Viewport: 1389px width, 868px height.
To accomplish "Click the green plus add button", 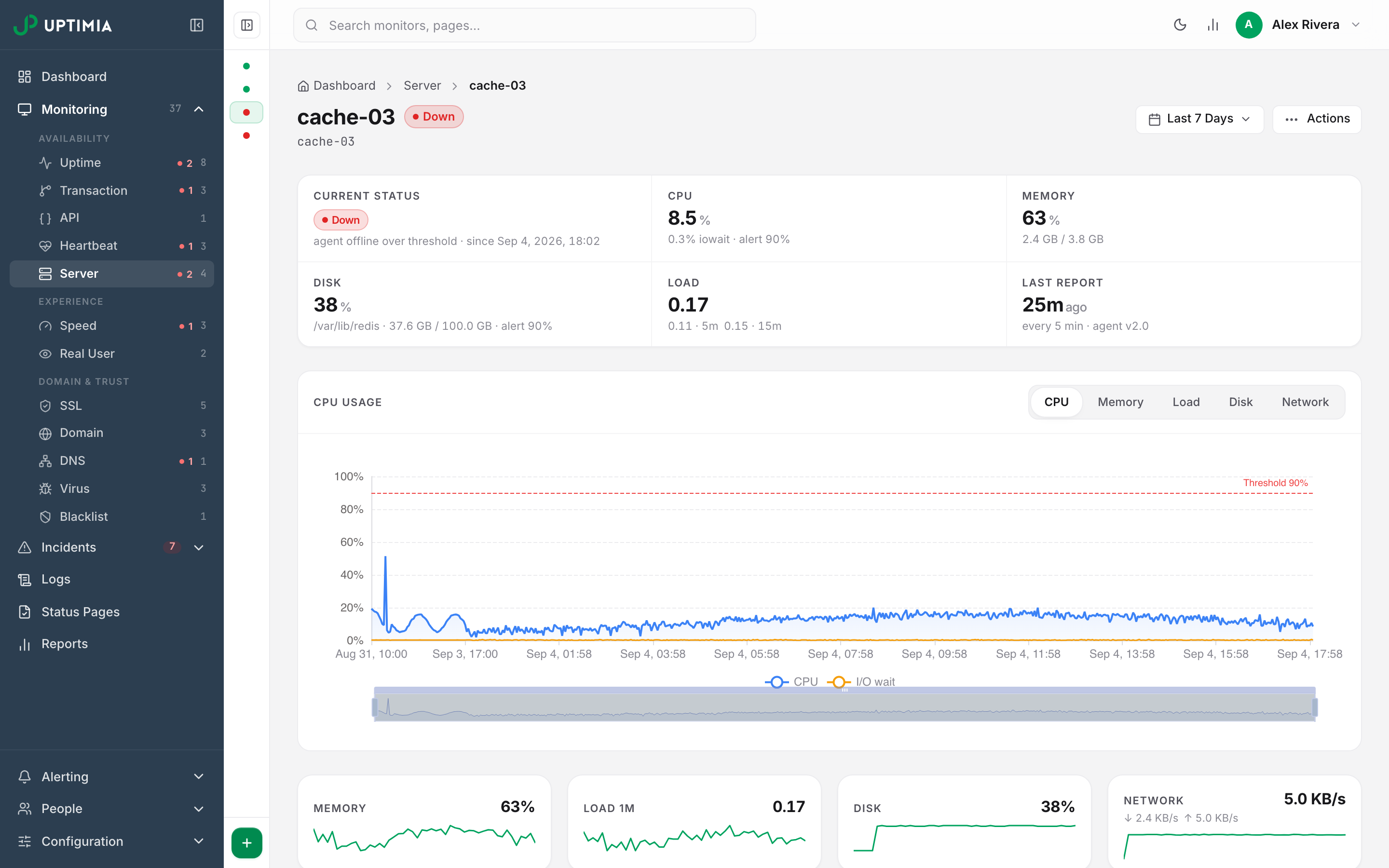I will [x=247, y=843].
